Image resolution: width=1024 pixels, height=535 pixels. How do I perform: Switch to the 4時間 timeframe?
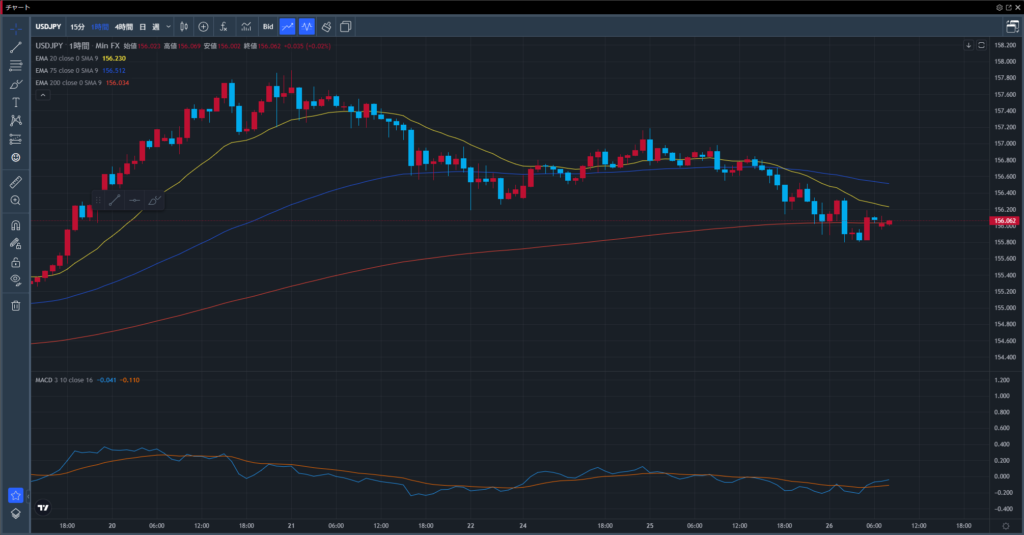click(124, 26)
